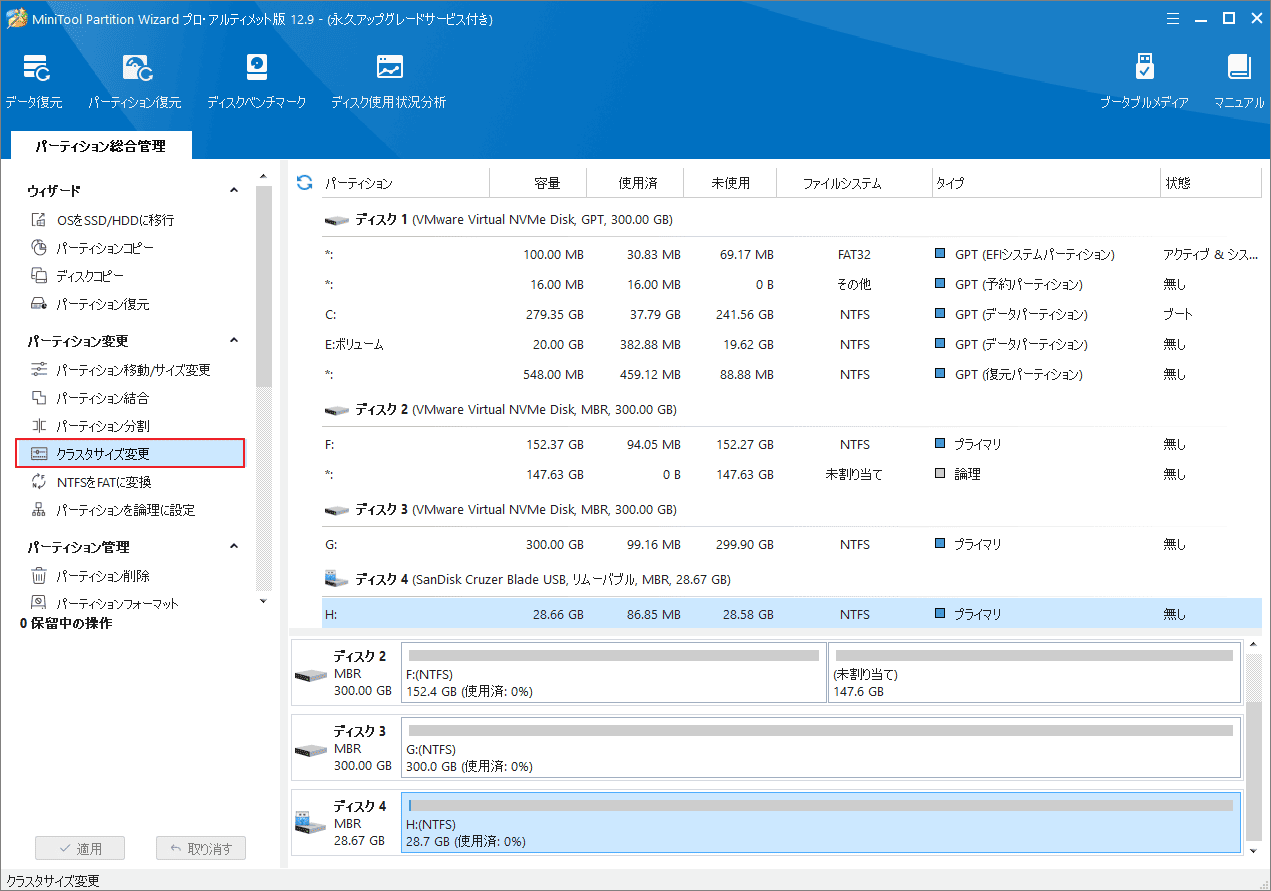Click 0 保留中の操作 label
The height and width of the screenshot is (891, 1271).
[x=66, y=624]
